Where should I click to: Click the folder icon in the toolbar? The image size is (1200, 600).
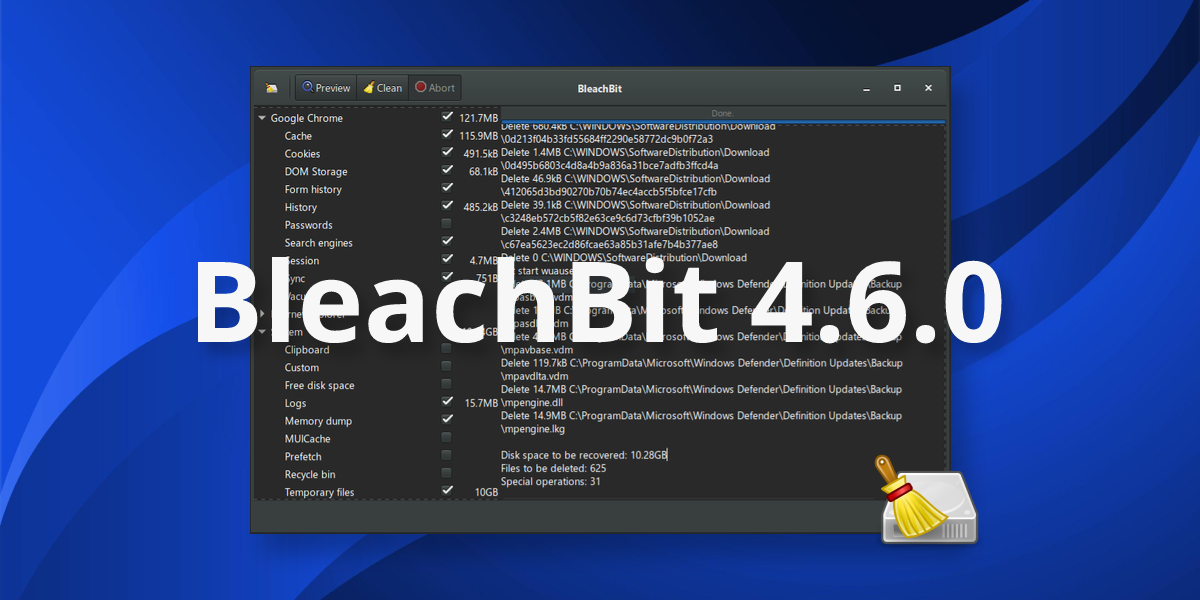coord(272,88)
